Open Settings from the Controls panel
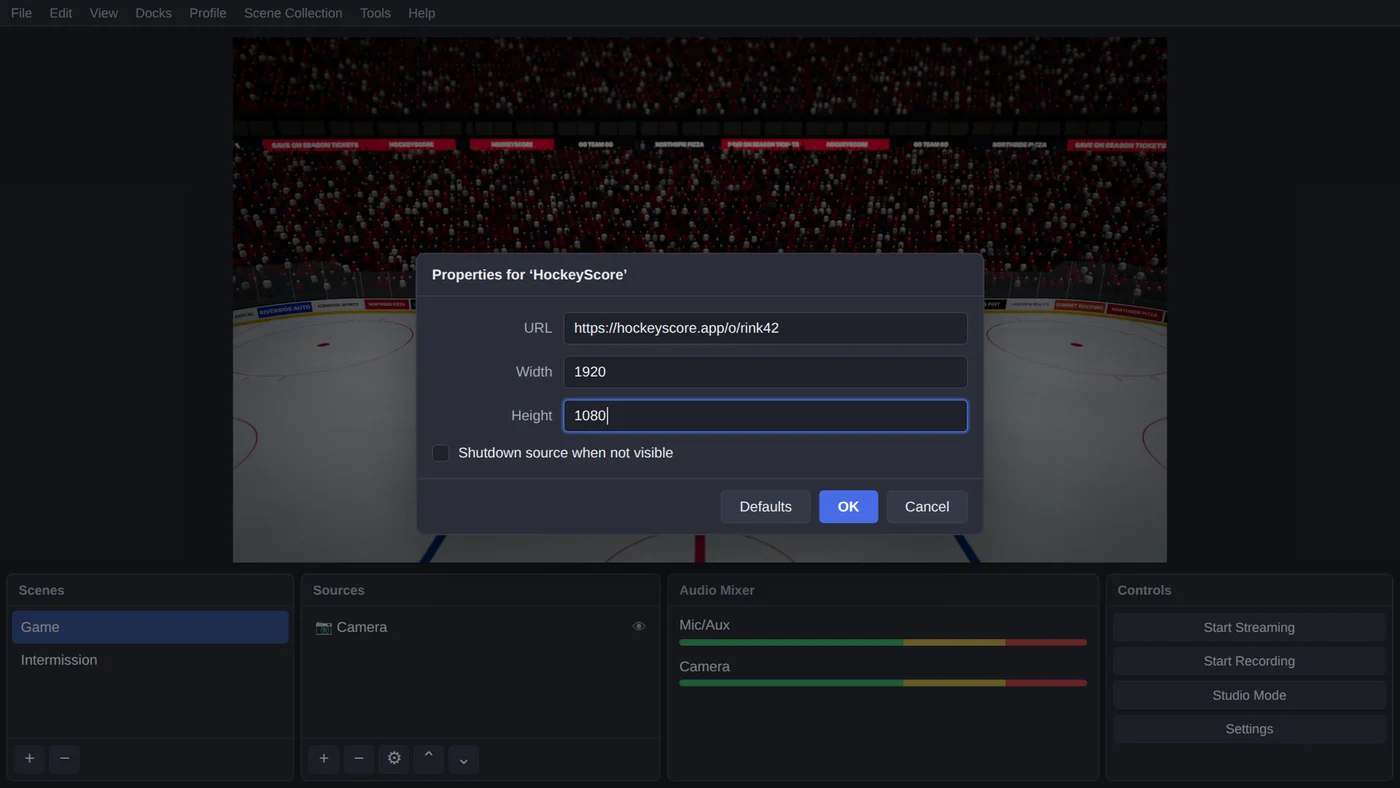 (x=1249, y=729)
